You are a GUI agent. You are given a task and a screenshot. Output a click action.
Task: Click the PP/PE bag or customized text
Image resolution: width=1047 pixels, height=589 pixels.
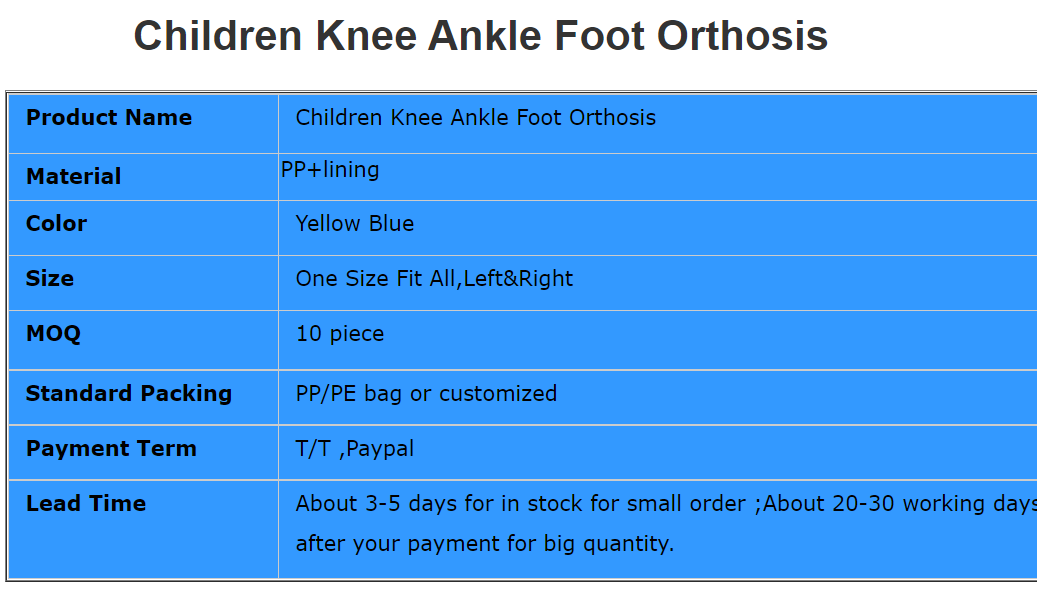[x=426, y=394]
